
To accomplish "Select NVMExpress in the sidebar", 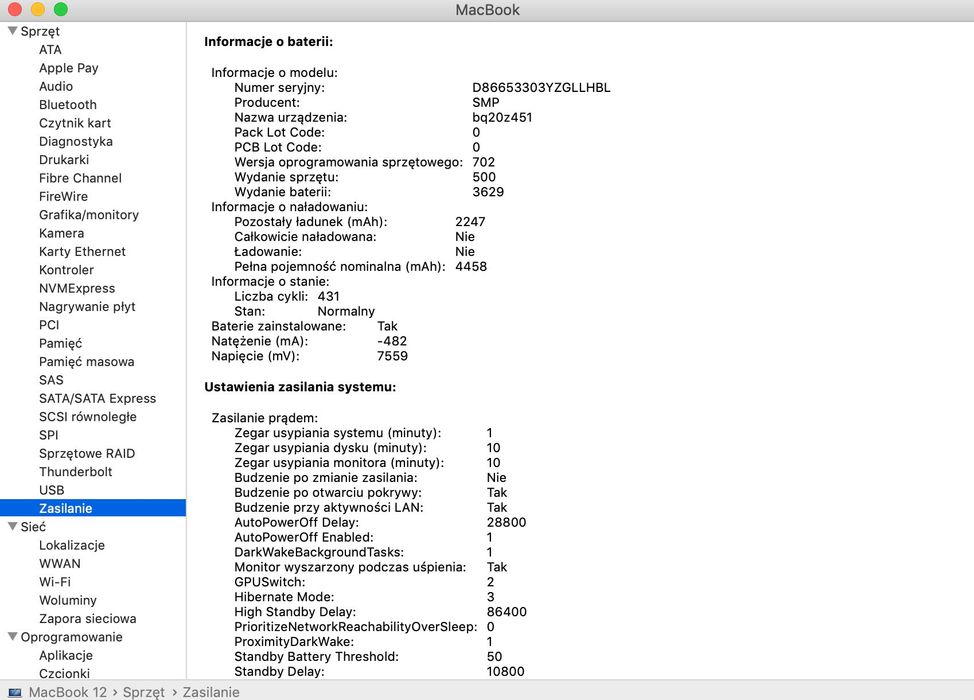I will point(77,288).
